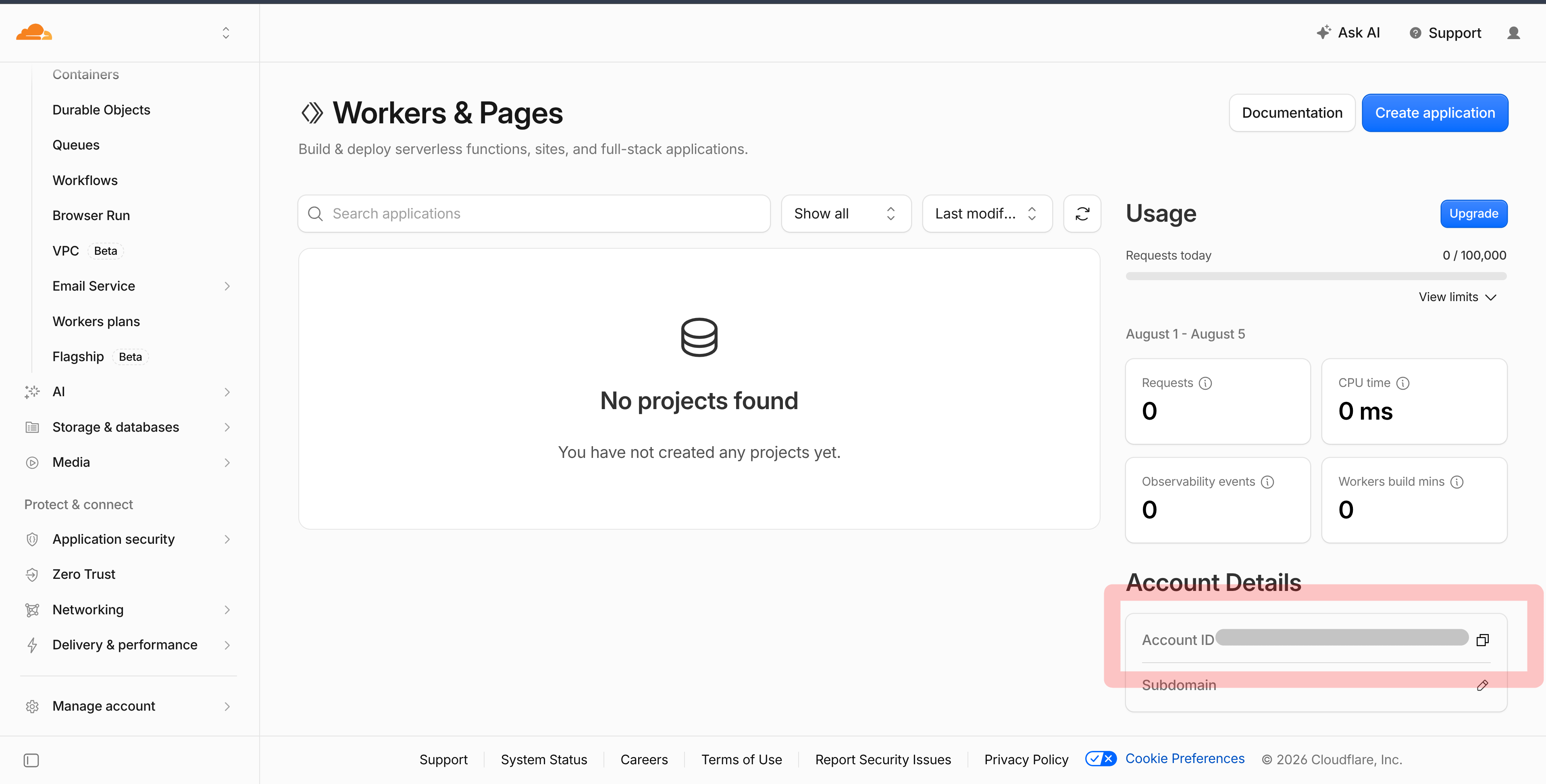Copy the Account ID with copy icon
This screenshot has height=784, width=1546.
[x=1482, y=640]
